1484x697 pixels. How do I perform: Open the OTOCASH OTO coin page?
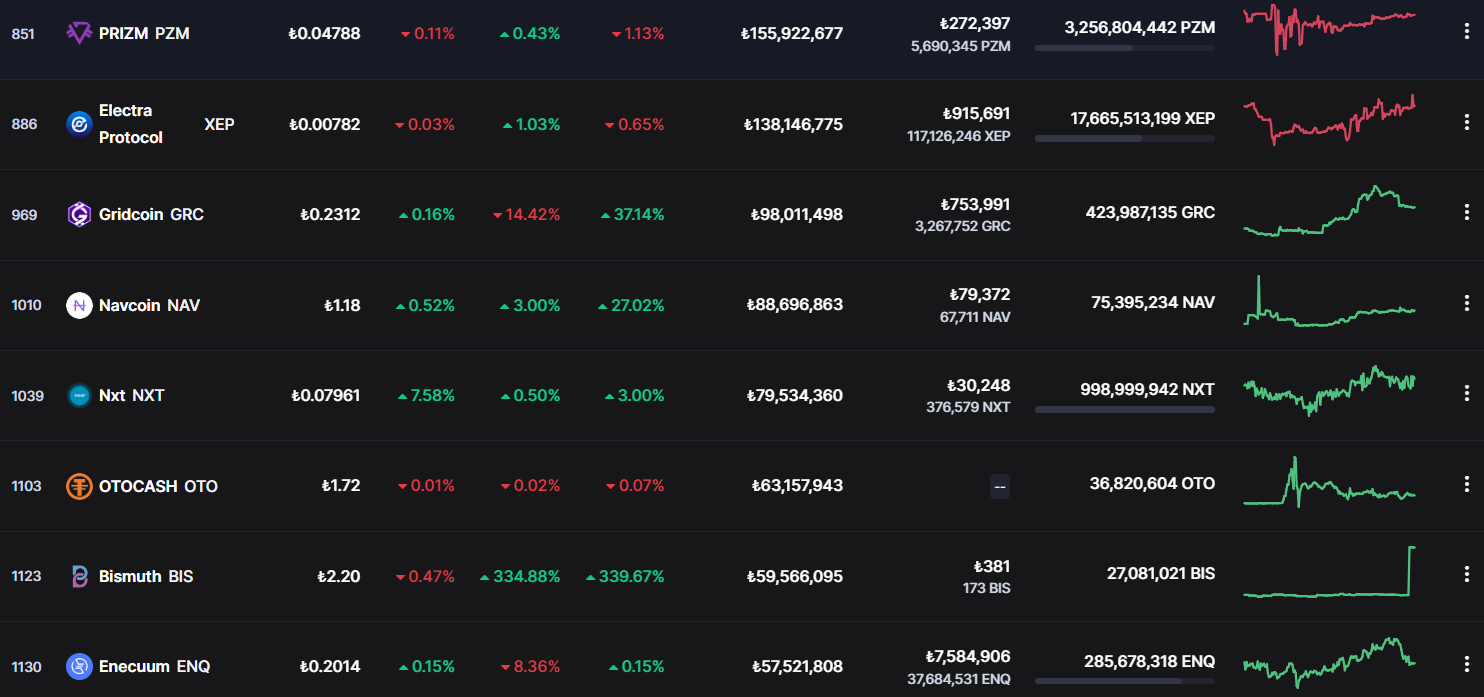(x=158, y=486)
